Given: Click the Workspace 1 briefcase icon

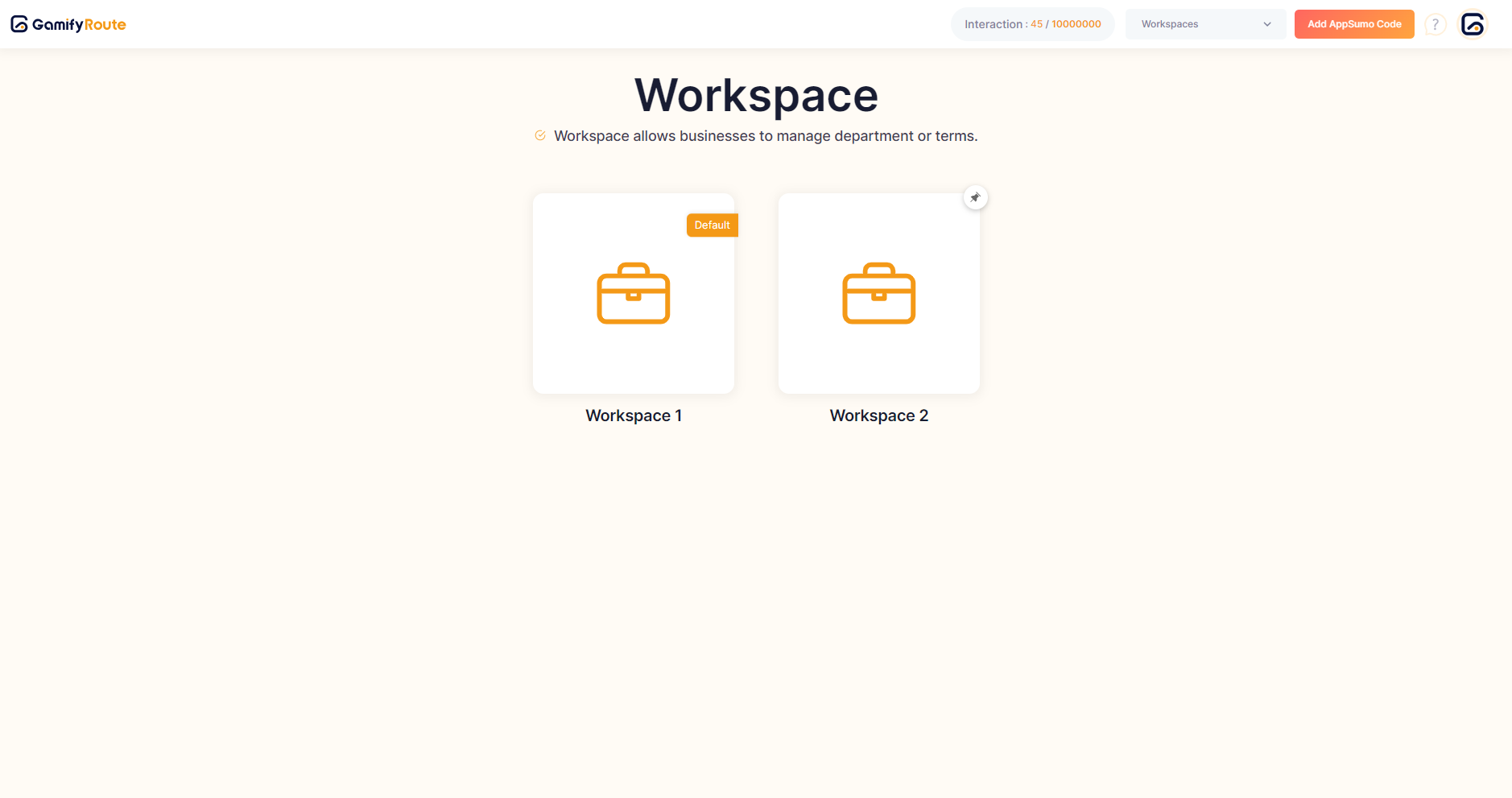Looking at the screenshot, I should click(x=633, y=294).
